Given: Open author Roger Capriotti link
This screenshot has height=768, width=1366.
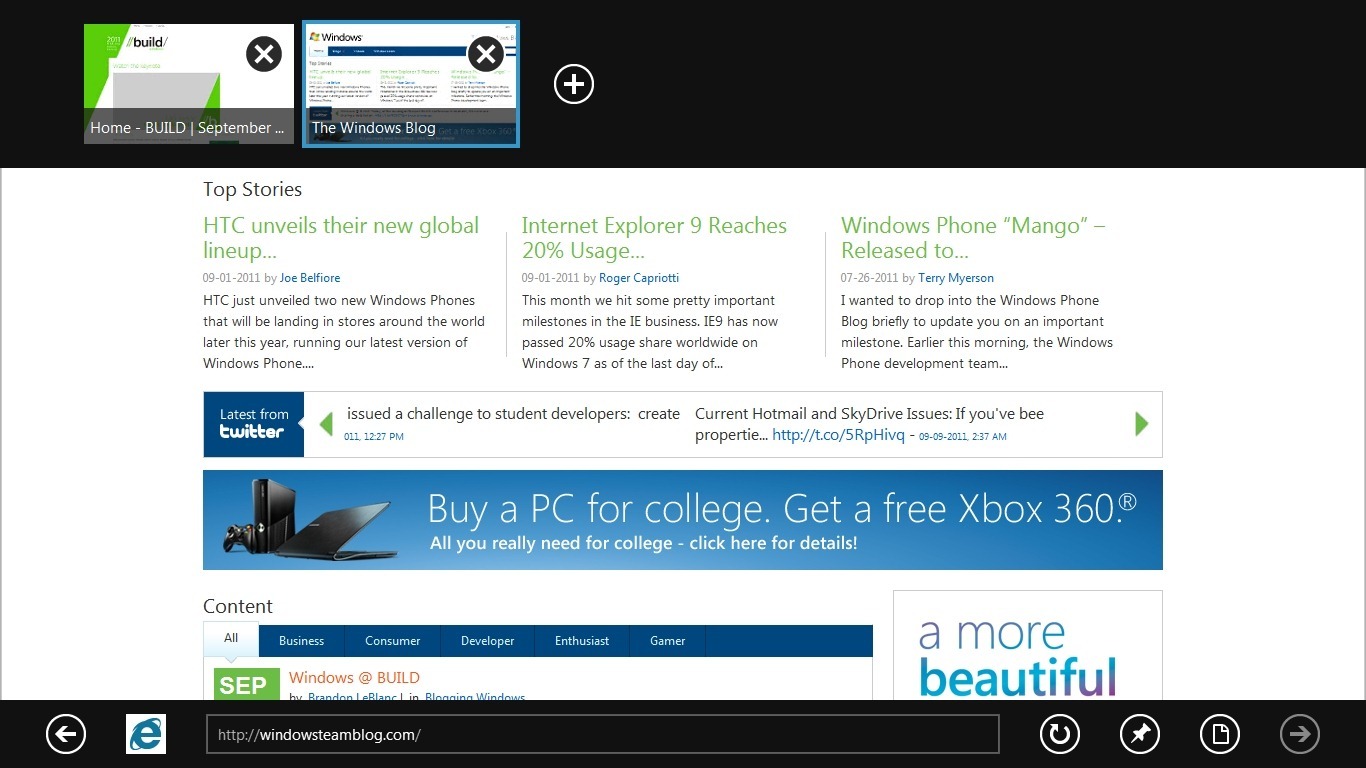Looking at the screenshot, I should pos(639,278).
